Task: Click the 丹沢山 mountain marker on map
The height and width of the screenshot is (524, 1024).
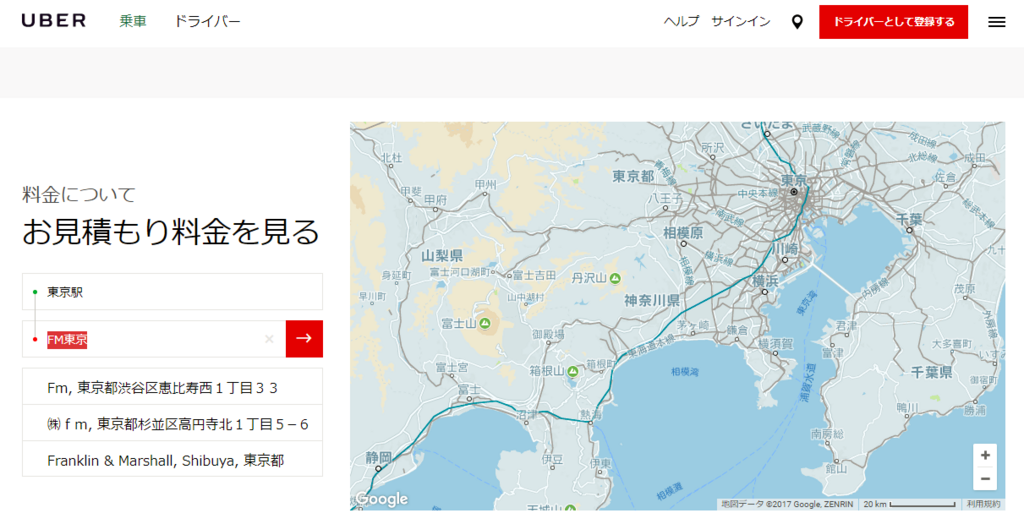Action: click(615, 278)
